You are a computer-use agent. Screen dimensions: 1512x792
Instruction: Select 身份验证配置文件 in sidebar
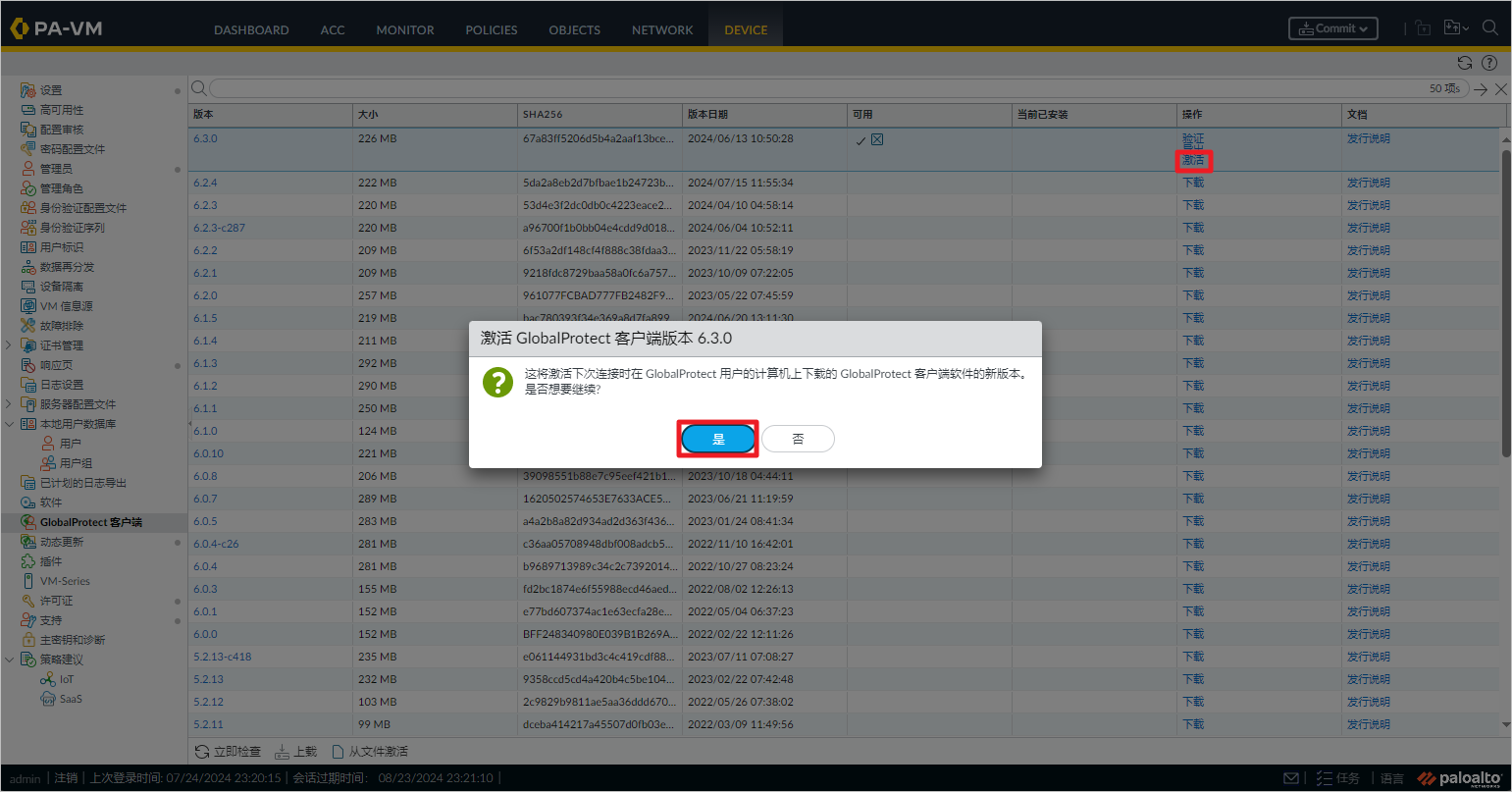pyautogui.click(x=82, y=208)
